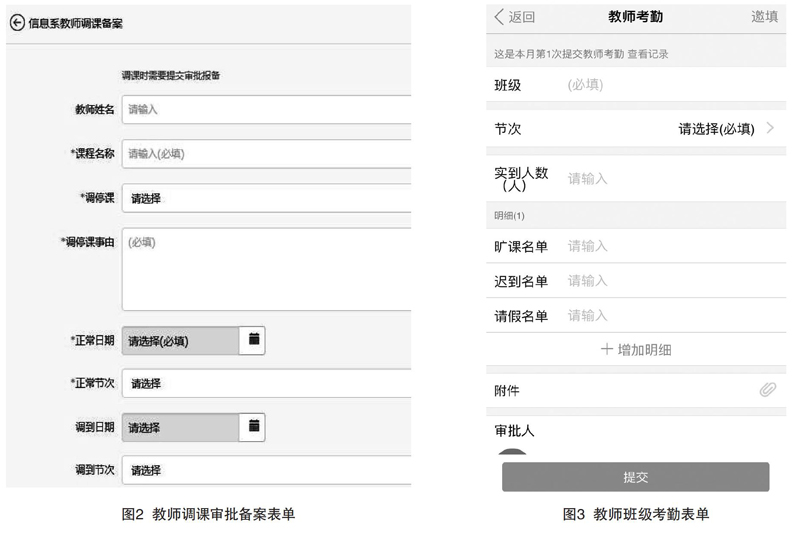
Task: Click the 课程名称 required input field
Action: (x=266, y=154)
